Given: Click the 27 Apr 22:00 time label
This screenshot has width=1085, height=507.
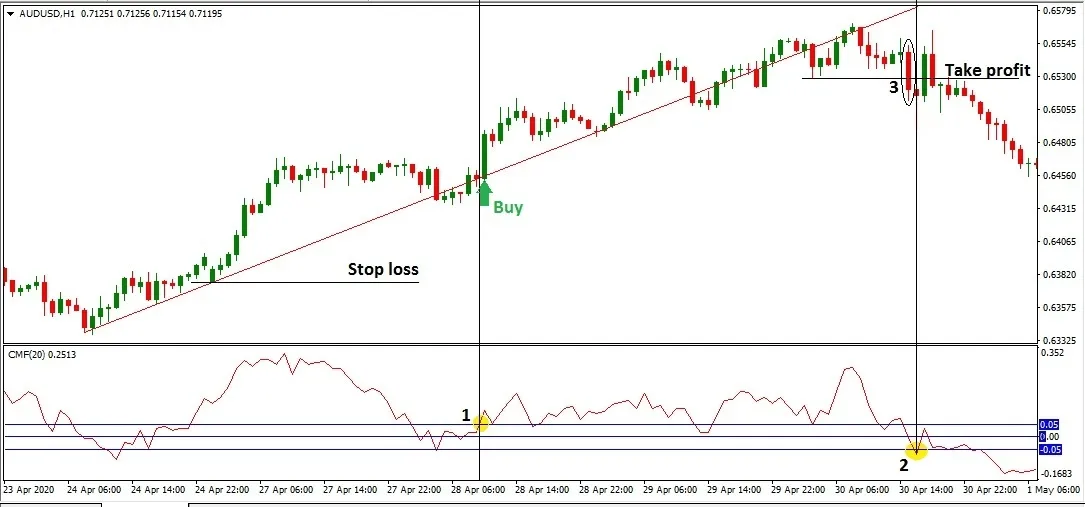Looking at the screenshot, I should point(414,489).
